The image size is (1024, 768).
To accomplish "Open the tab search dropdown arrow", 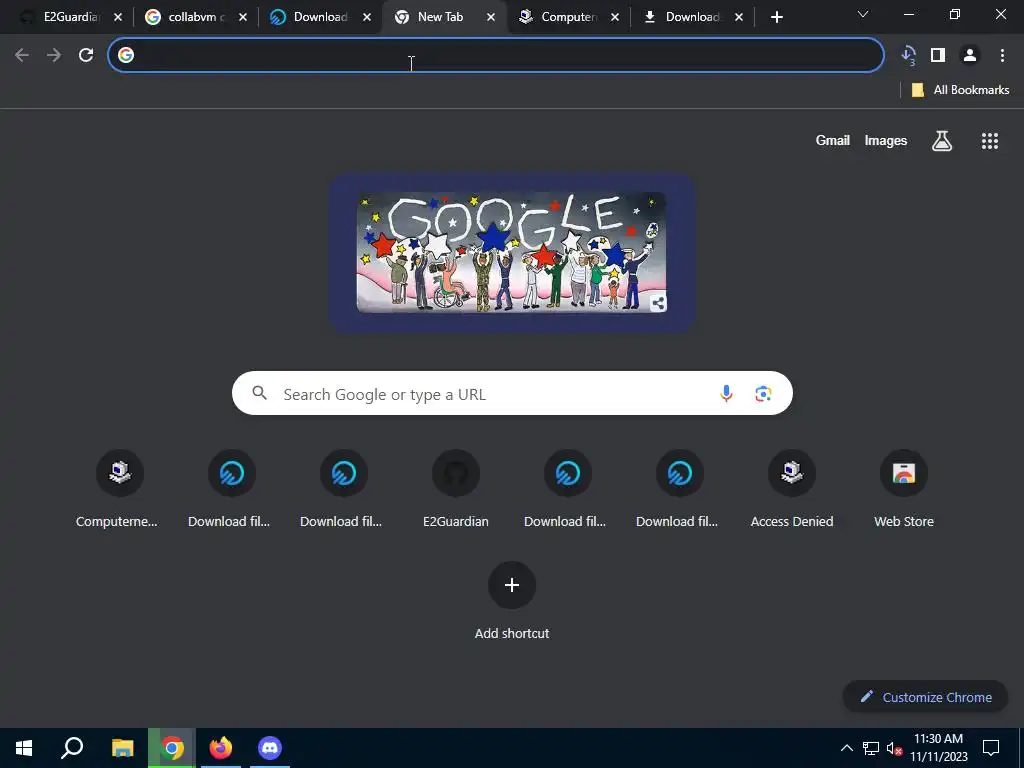I will pyautogui.click(x=863, y=15).
